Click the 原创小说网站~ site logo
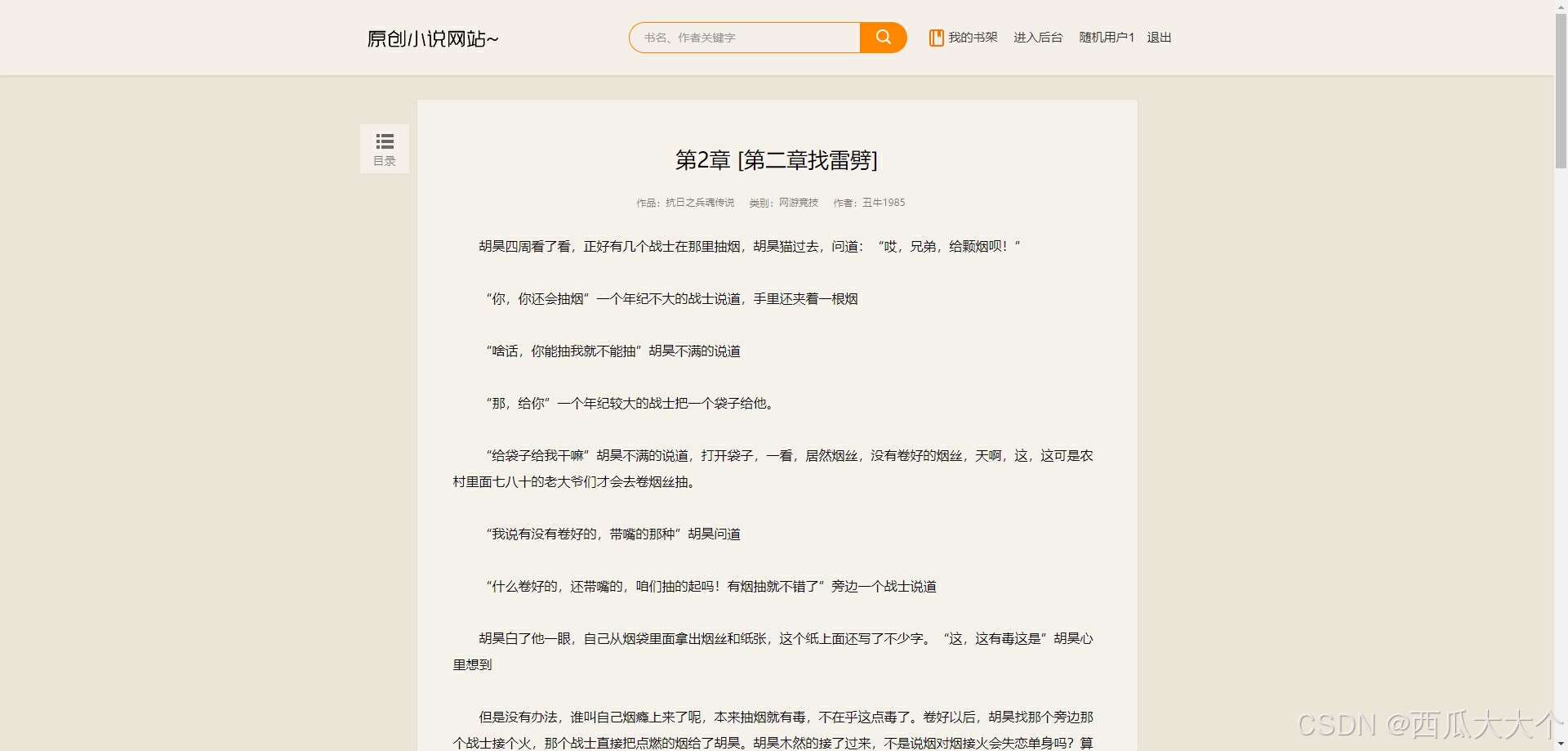Screen dimensions: 1568x751 [432, 38]
